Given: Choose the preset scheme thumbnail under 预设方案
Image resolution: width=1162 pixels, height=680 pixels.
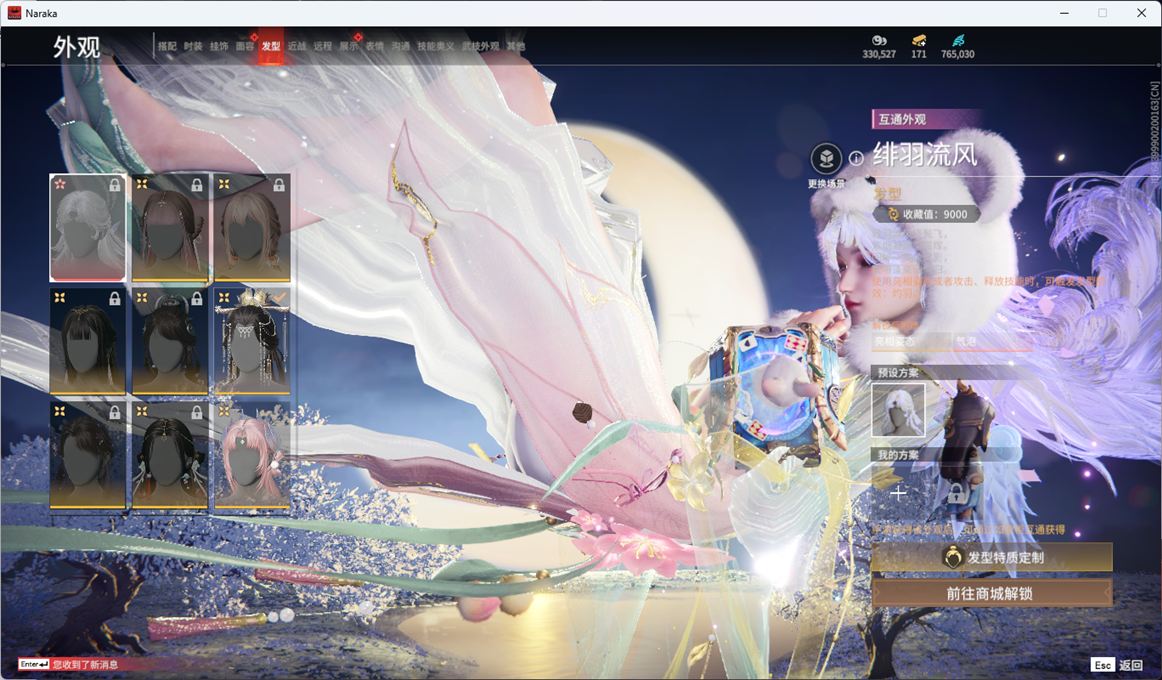Looking at the screenshot, I should (x=897, y=410).
